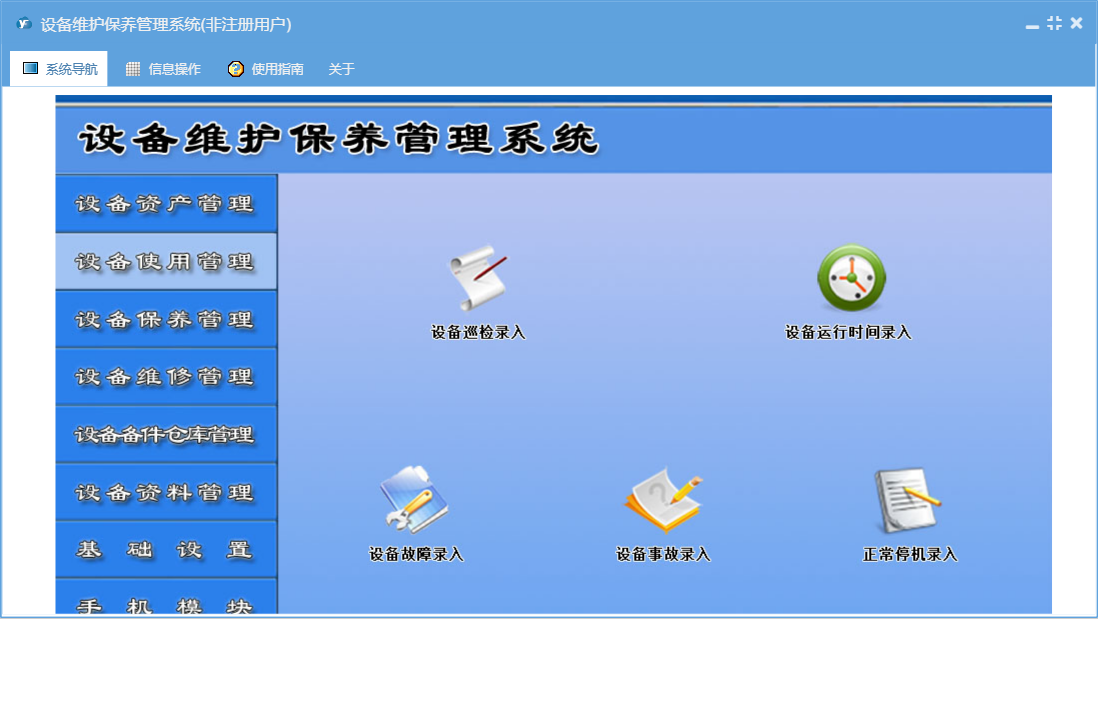Open the 使用指南 menu
The height and width of the screenshot is (728, 1098).
click(x=265, y=69)
